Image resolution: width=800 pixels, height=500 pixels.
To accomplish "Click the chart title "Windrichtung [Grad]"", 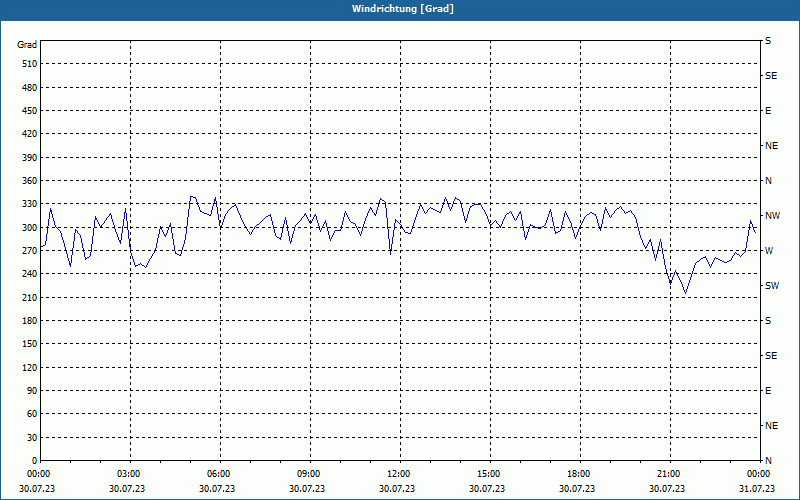I will tap(403, 9).
